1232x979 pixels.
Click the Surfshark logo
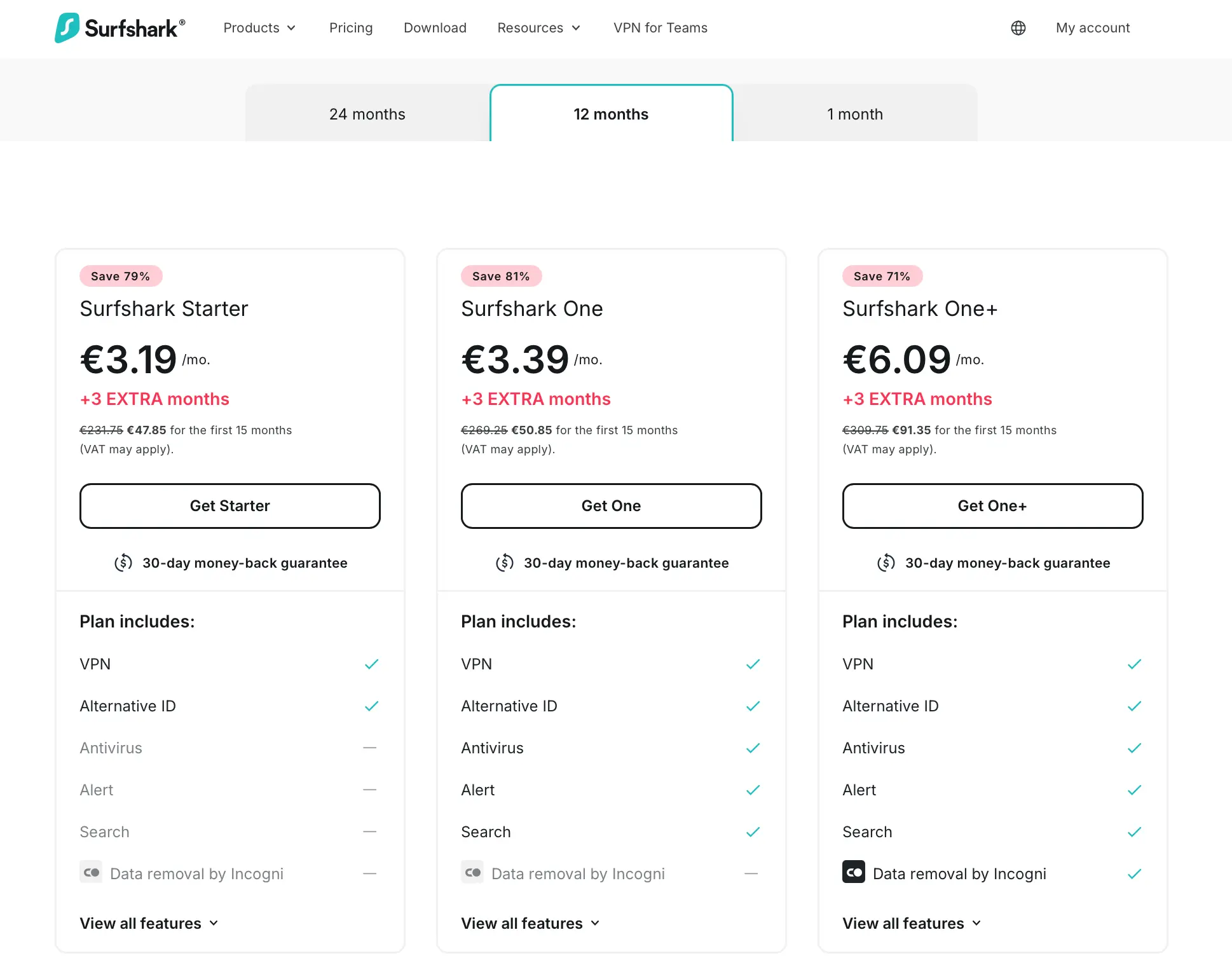click(120, 28)
